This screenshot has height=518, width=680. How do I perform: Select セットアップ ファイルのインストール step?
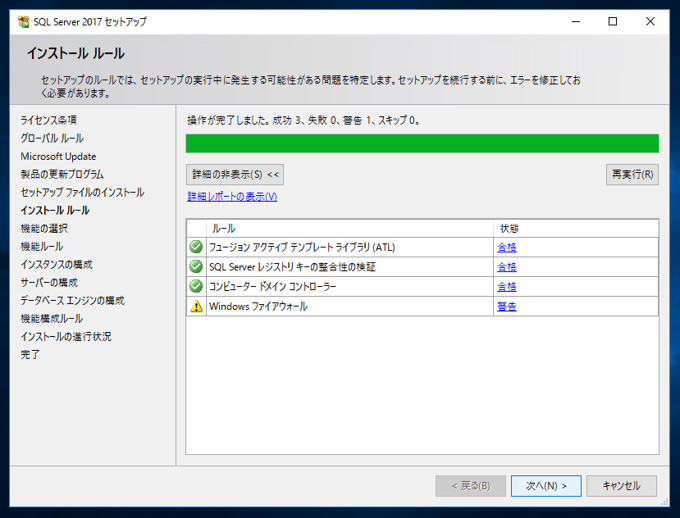82,192
